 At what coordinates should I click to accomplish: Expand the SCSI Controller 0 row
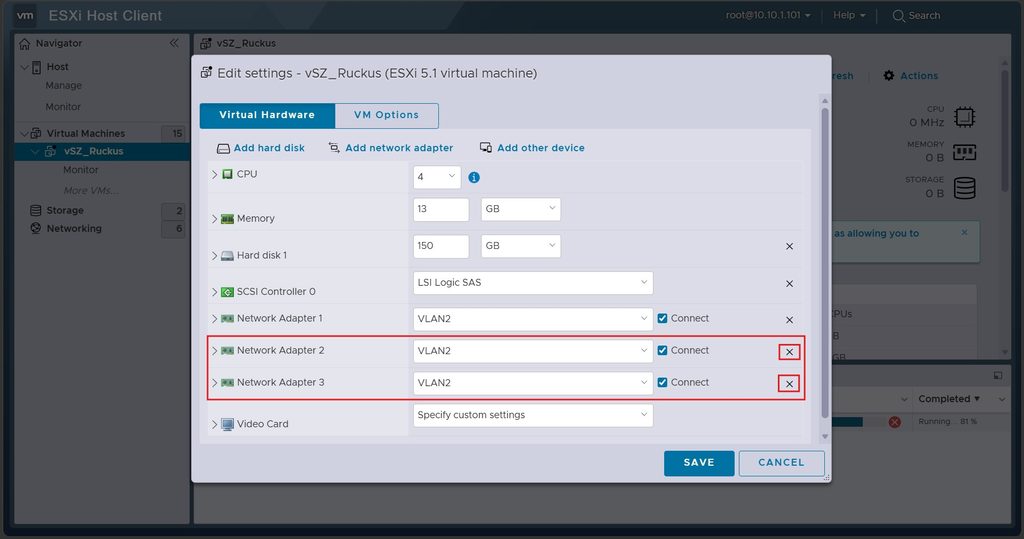(x=214, y=292)
